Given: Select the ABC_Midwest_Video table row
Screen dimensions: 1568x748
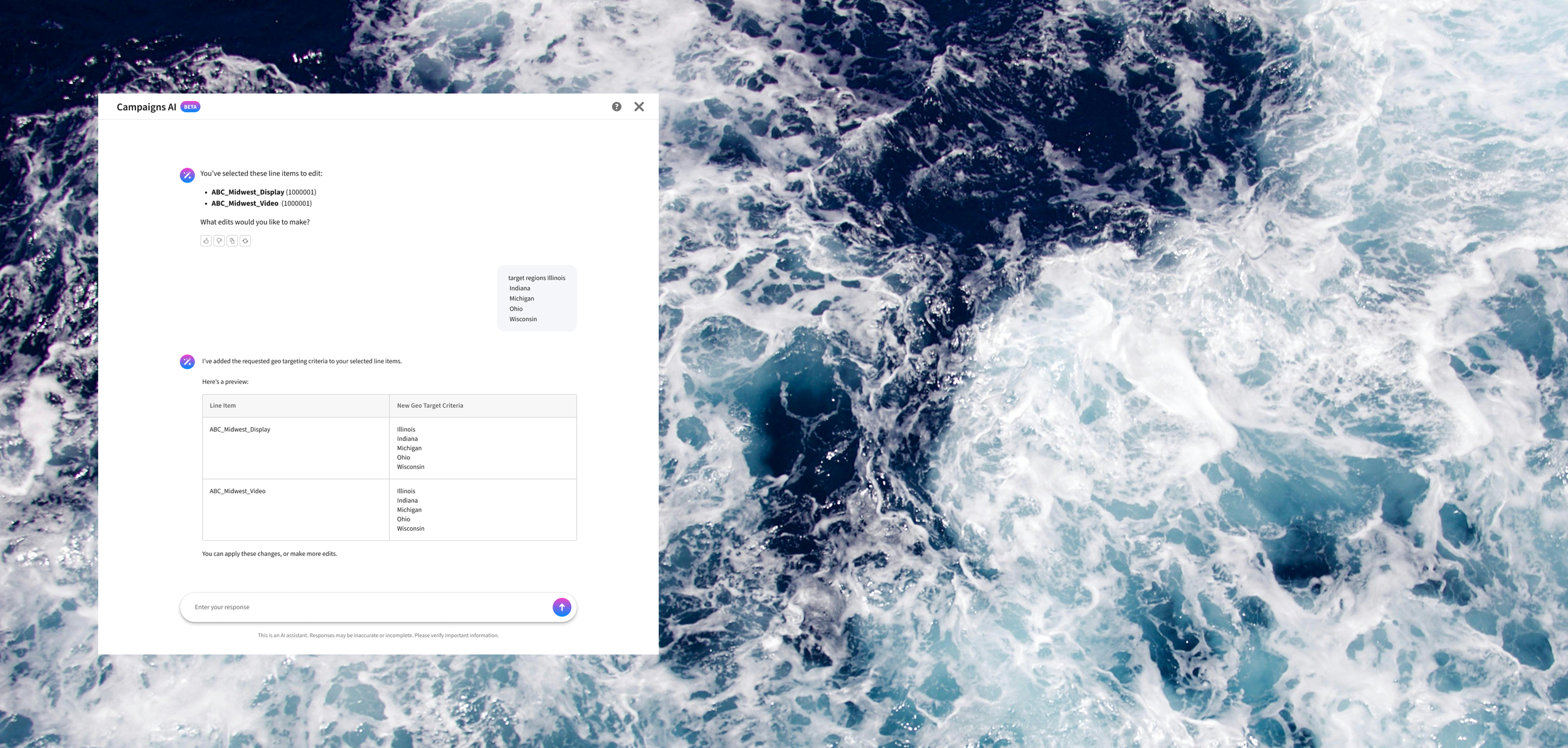Looking at the screenshot, I should pos(237,491).
